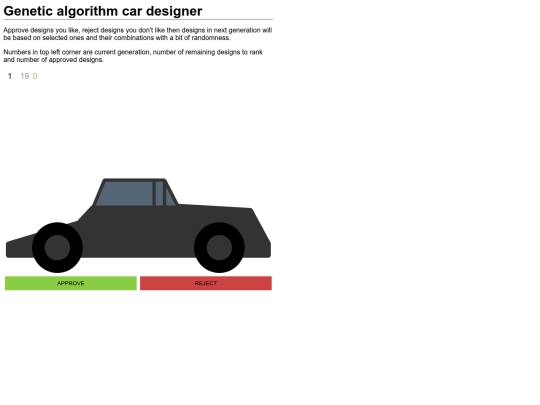Click the paragraph starting 'Approve designs you like'

138,34
